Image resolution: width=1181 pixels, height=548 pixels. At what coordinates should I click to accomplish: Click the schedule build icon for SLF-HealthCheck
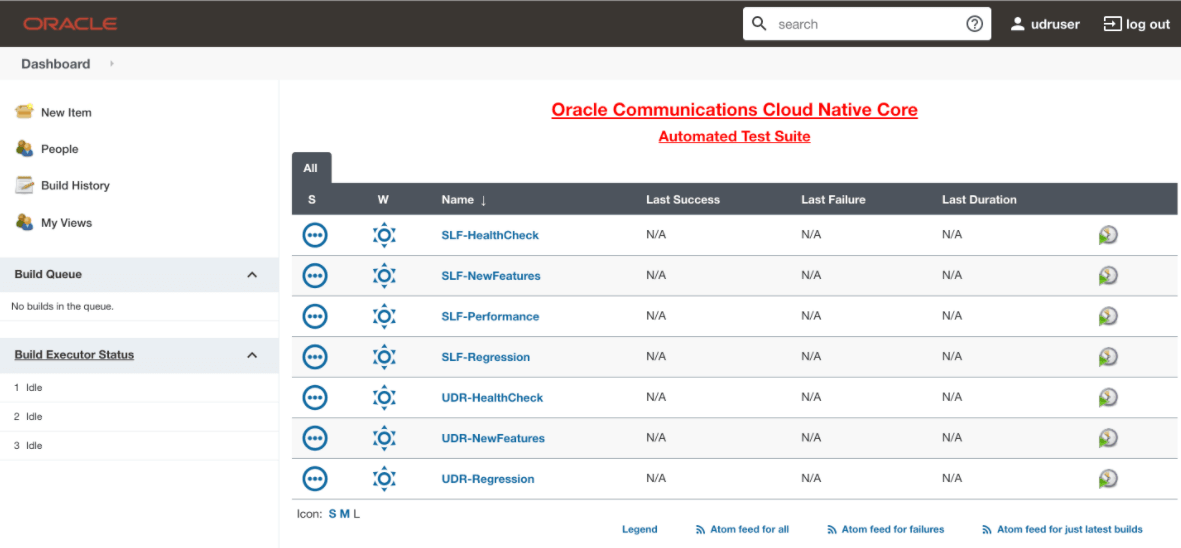pyautogui.click(x=1107, y=235)
